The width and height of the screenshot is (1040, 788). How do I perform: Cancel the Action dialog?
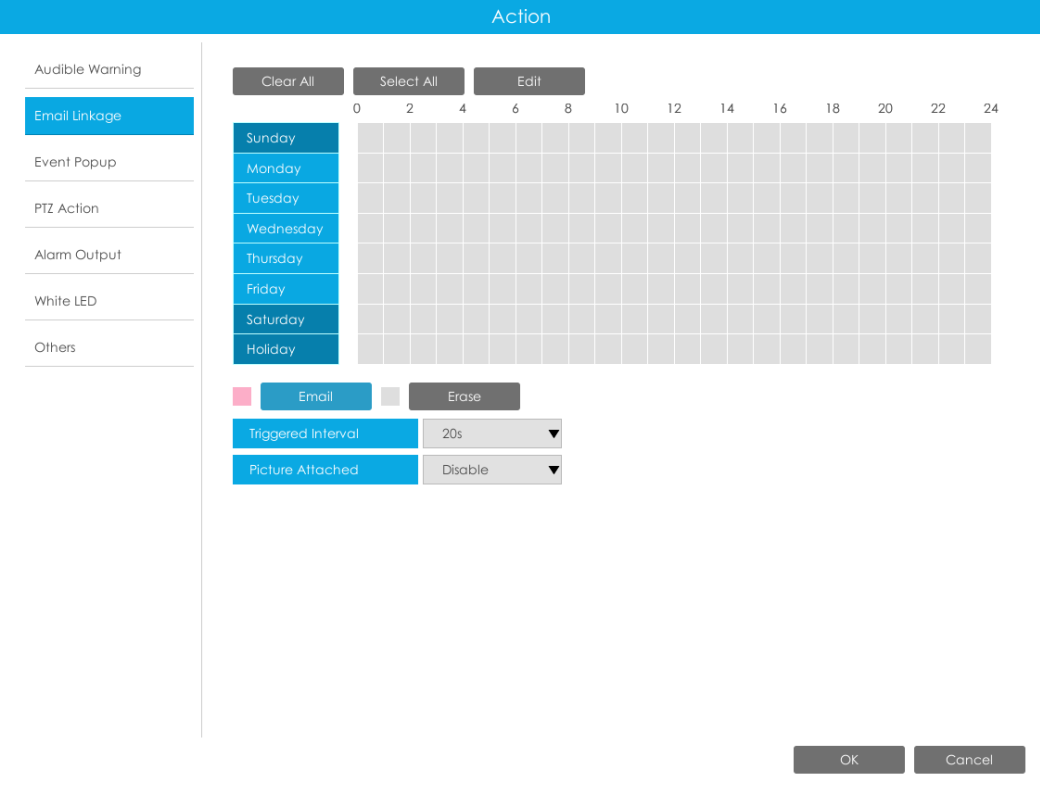970,760
